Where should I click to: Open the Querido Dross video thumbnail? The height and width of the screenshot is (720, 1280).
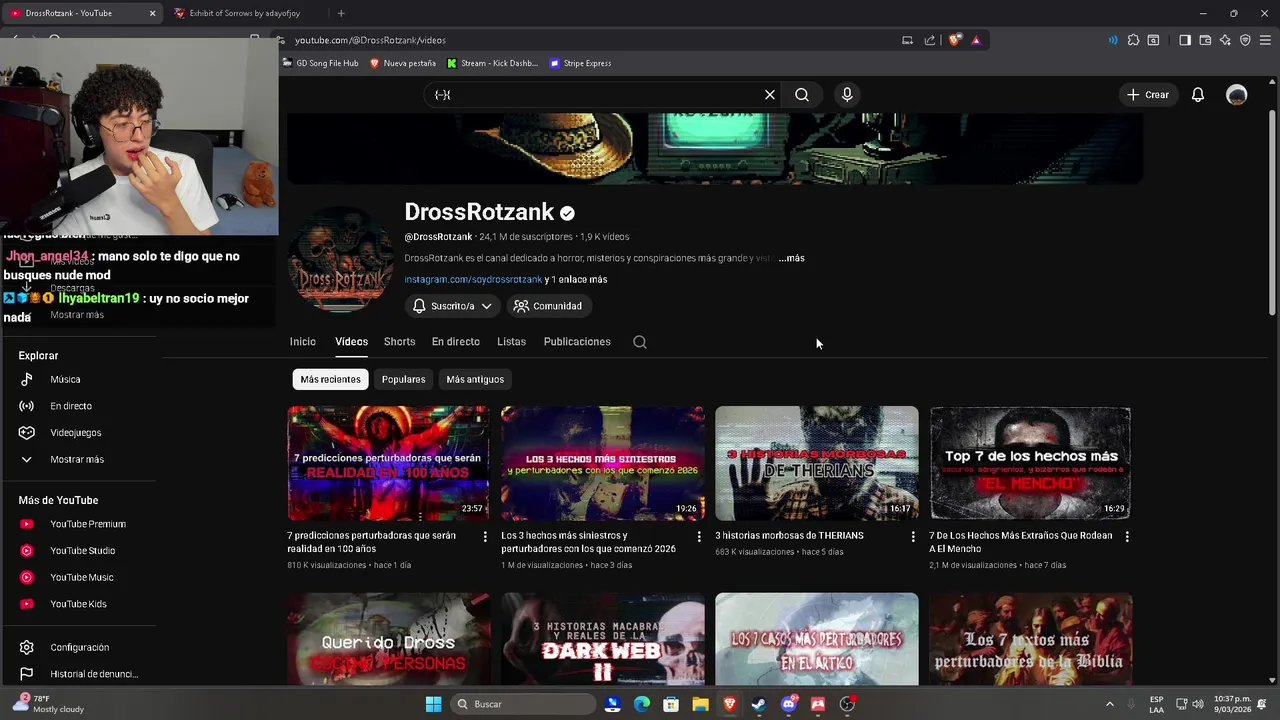[389, 639]
